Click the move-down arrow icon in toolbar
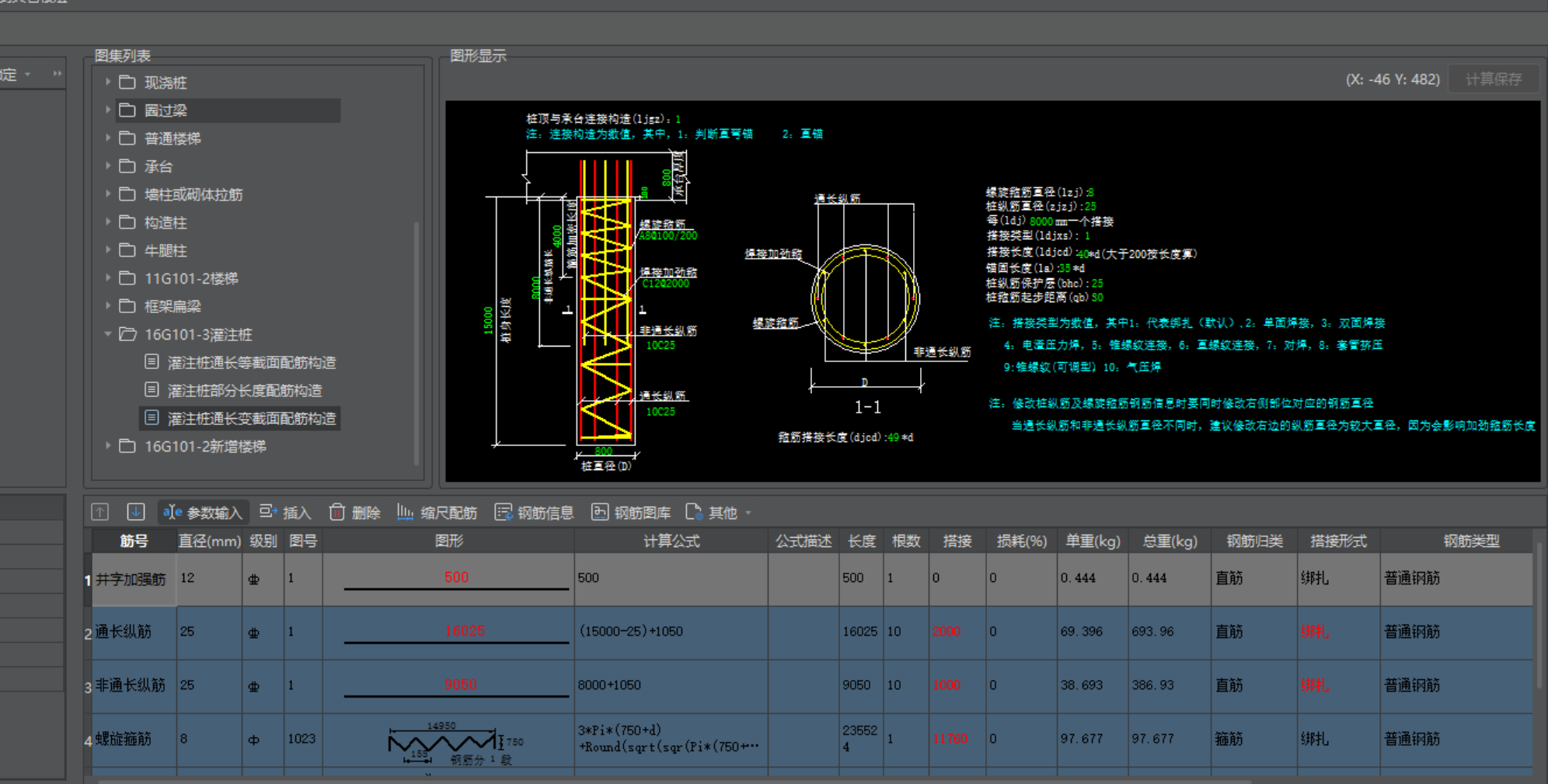This screenshot has height=784, width=1548. (x=136, y=512)
